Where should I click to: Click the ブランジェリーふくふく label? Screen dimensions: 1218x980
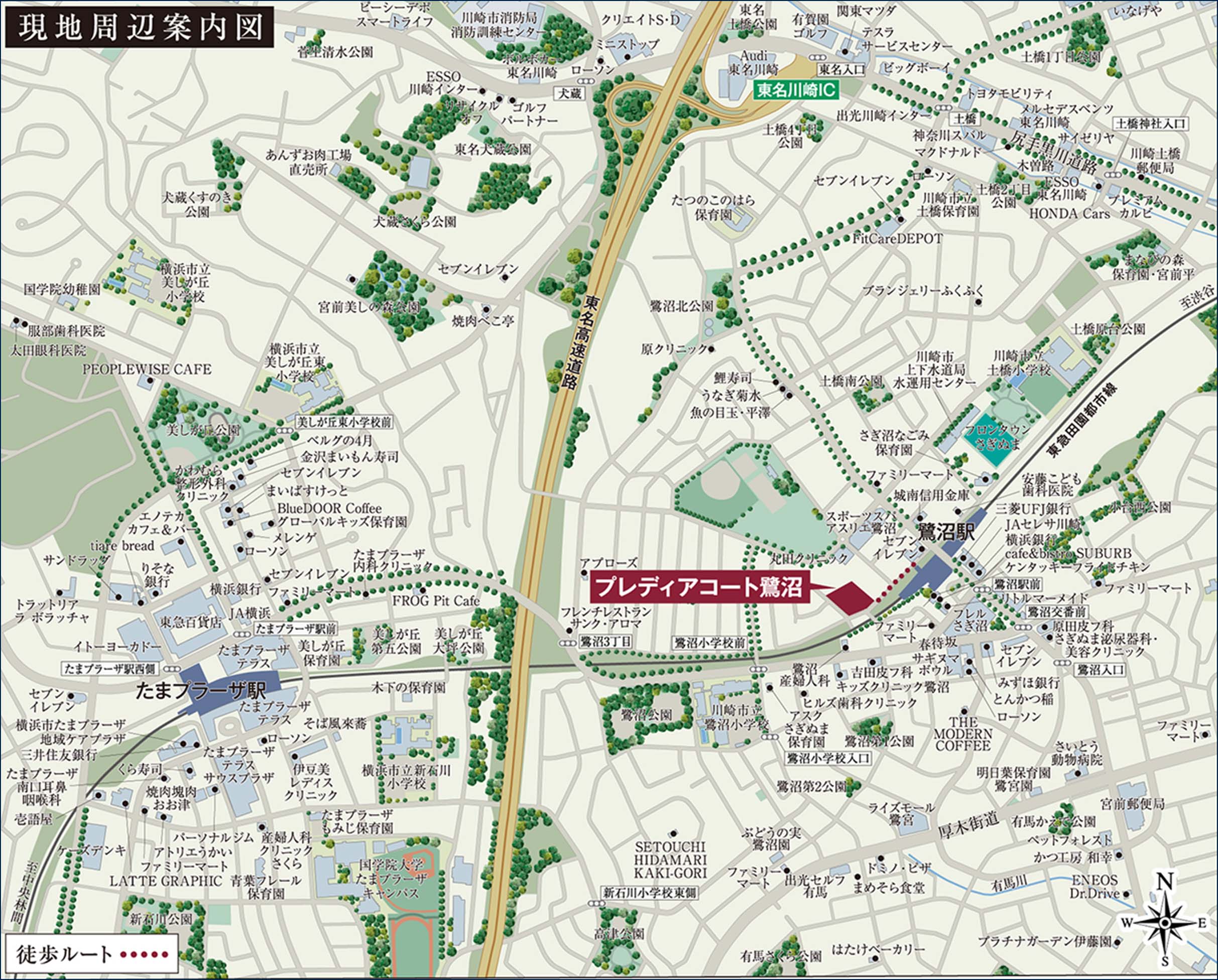click(x=924, y=291)
